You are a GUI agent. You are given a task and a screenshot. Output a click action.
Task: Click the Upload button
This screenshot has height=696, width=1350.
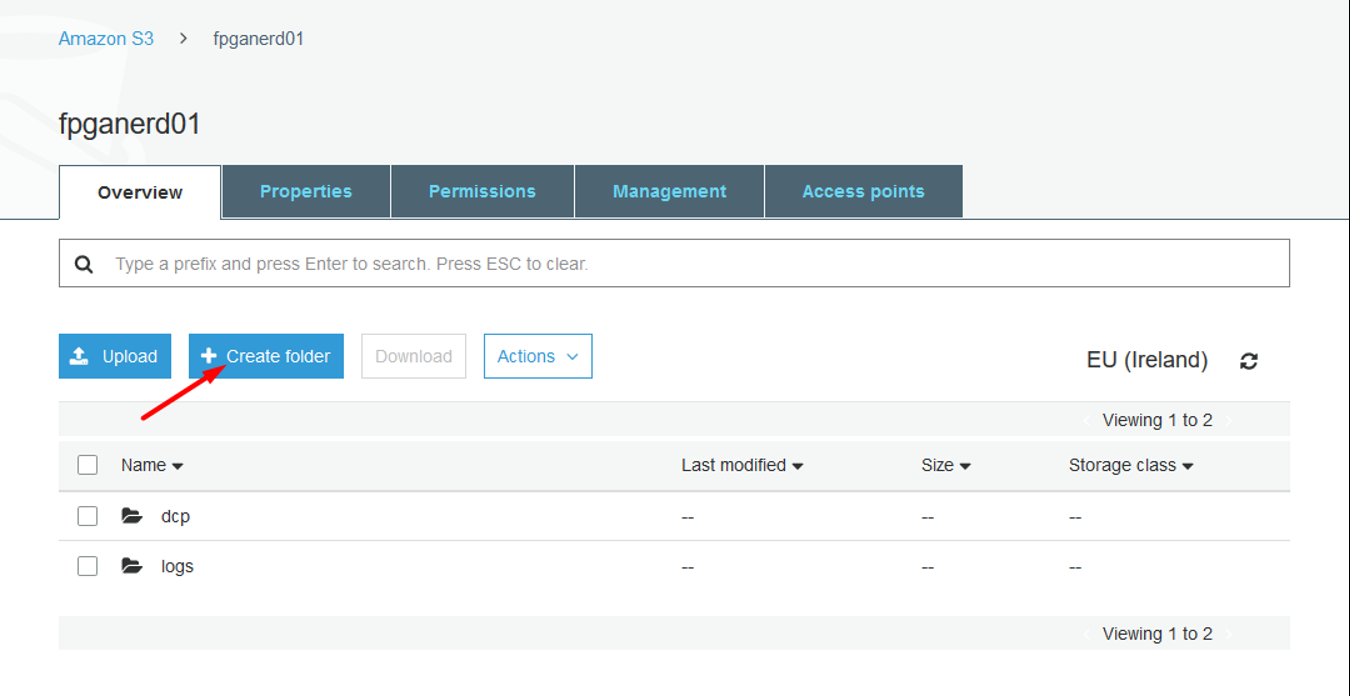click(115, 356)
